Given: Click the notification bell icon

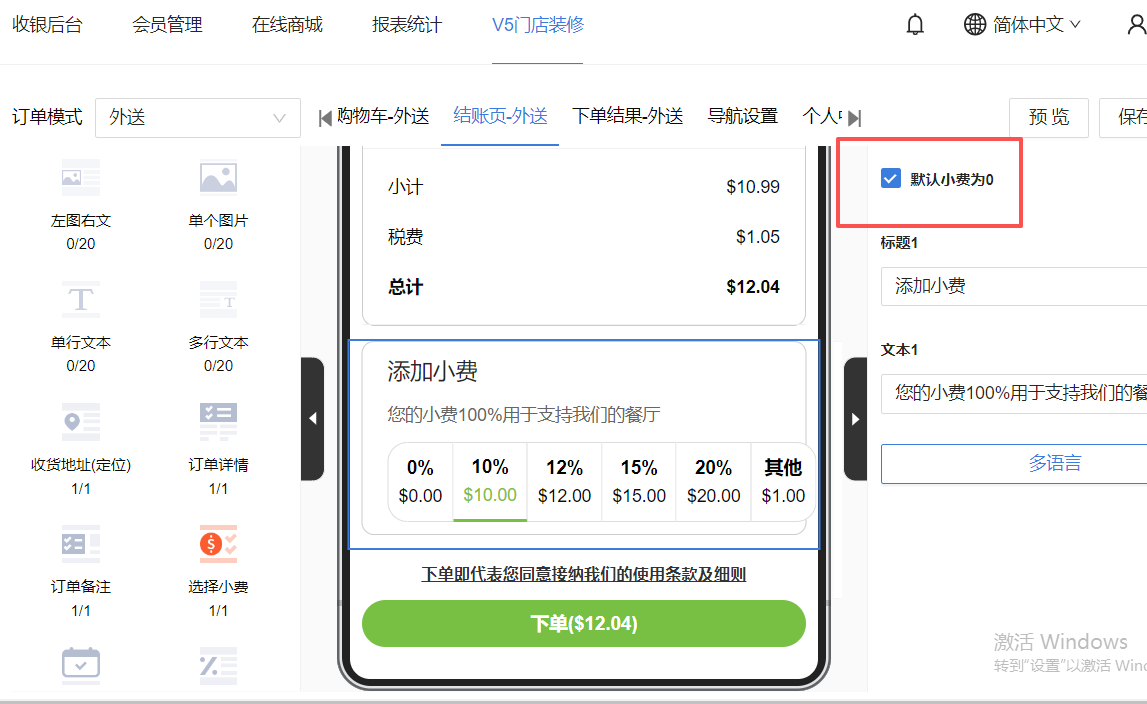Looking at the screenshot, I should coord(915,25).
